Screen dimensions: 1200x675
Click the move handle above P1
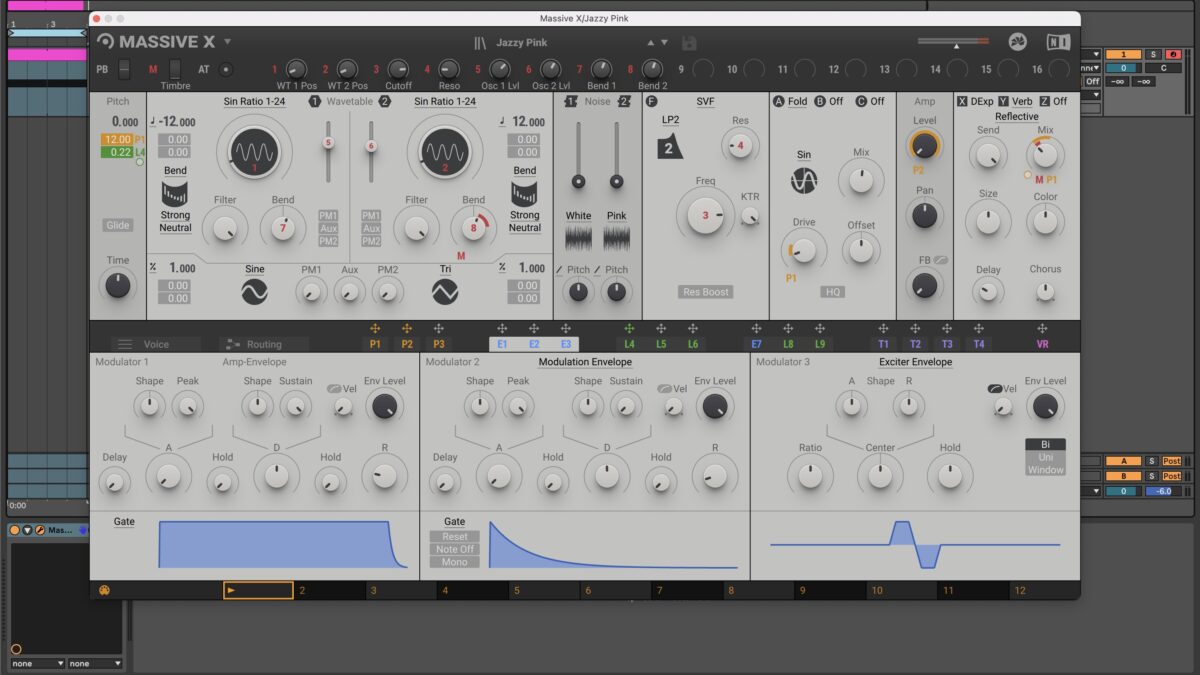(x=375, y=328)
